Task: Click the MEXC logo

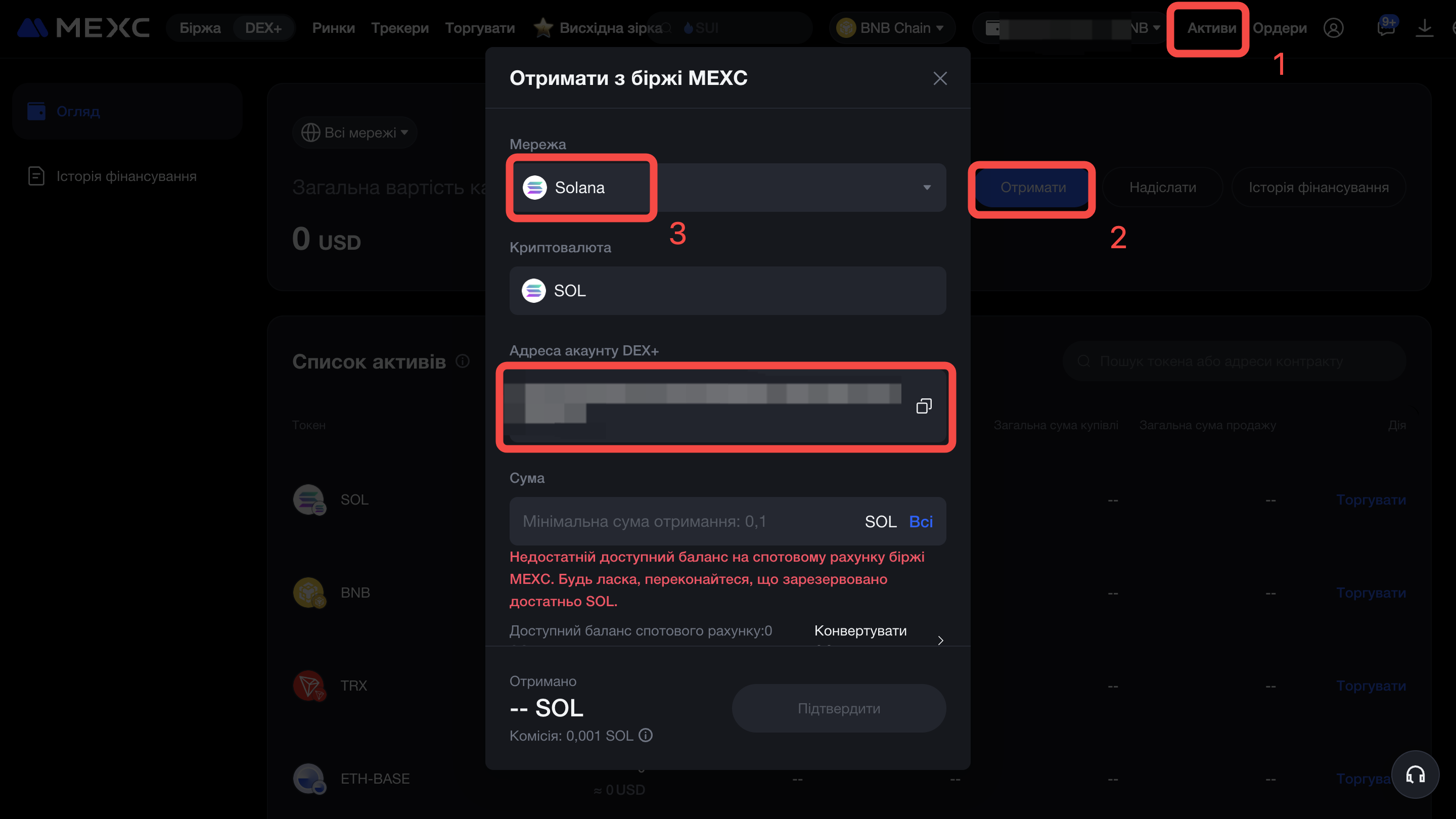Action: [83, 28]
